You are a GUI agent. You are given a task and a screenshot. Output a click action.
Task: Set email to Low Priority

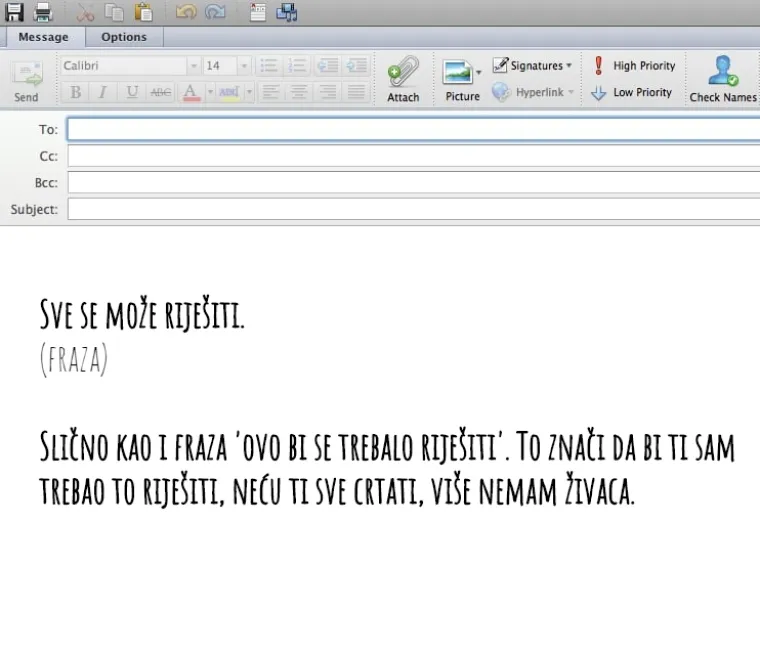tap(631, 92)
